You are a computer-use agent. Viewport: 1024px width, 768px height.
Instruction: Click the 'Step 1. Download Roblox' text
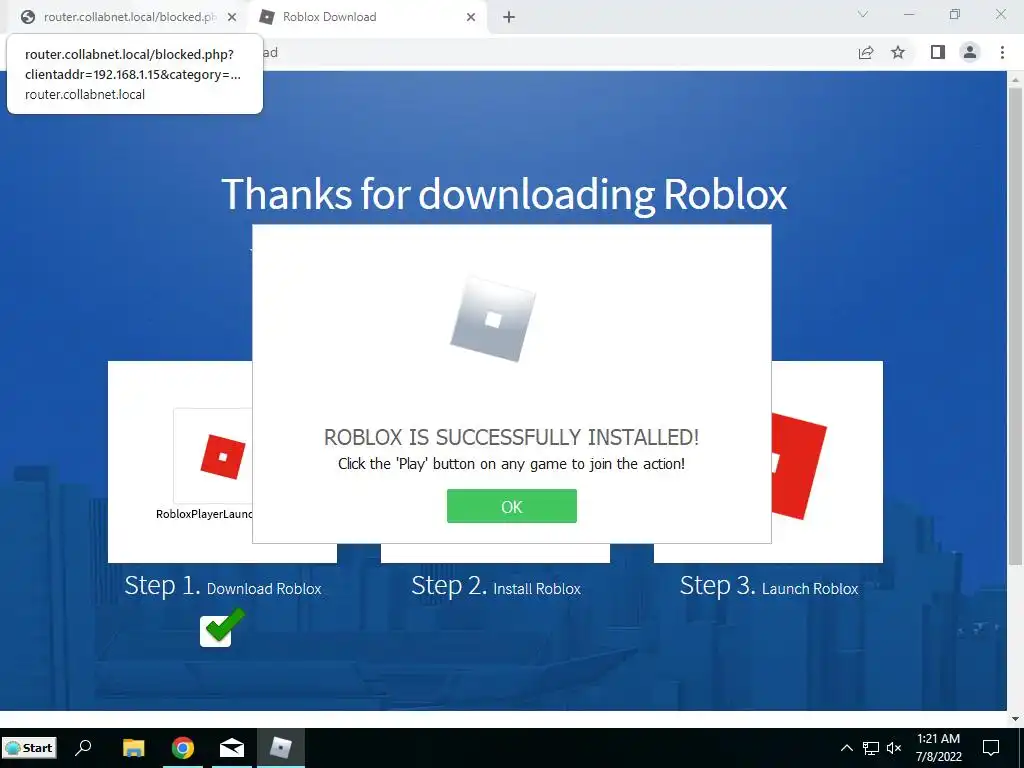point(223,586)
